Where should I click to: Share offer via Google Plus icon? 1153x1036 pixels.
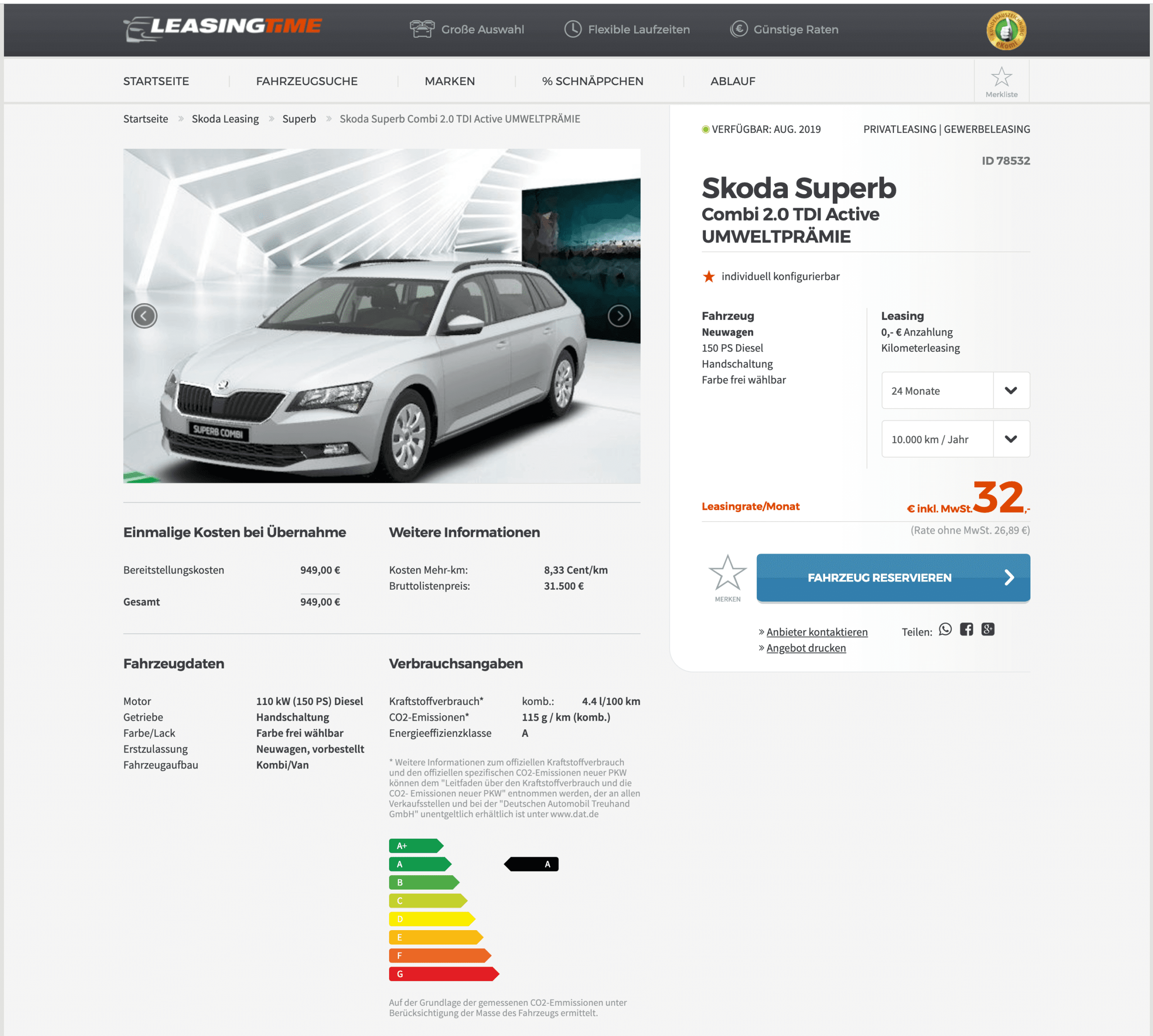(x=988, y=630)
